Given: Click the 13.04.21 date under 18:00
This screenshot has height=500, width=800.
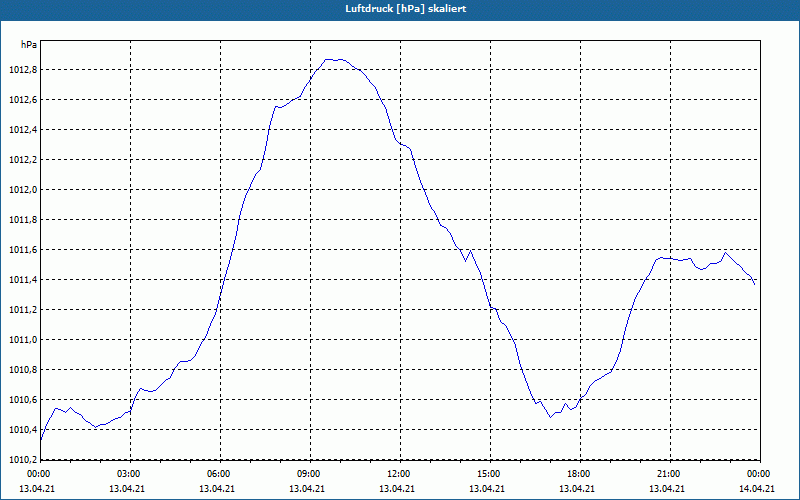Looking at the screenshot, I should point(577,489).
